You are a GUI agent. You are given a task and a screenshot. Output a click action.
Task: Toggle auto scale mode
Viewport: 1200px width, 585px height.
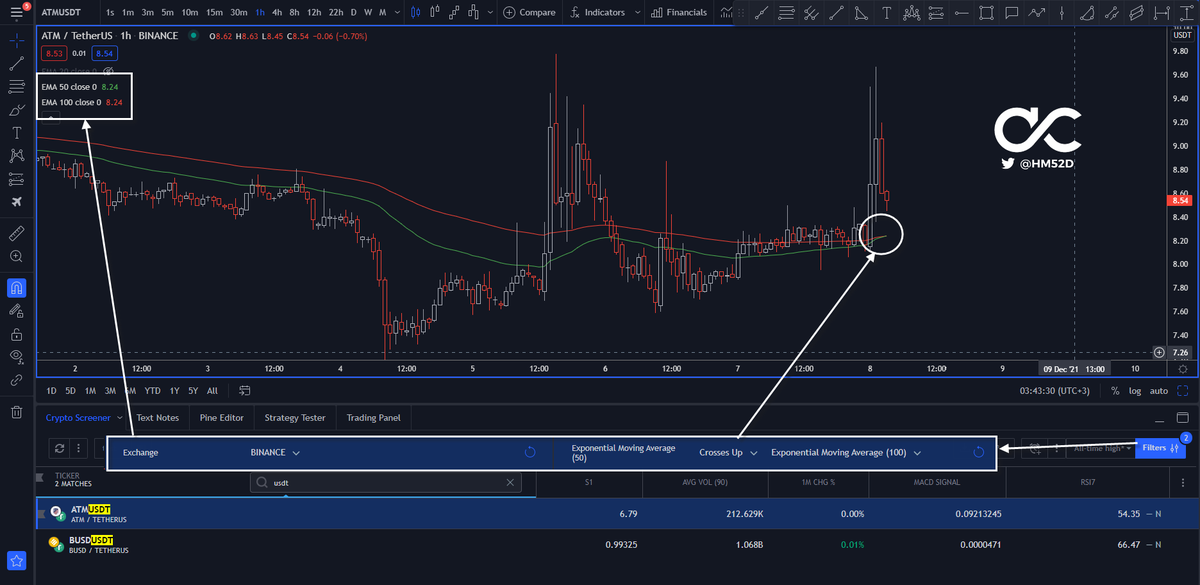[1159, 391]
